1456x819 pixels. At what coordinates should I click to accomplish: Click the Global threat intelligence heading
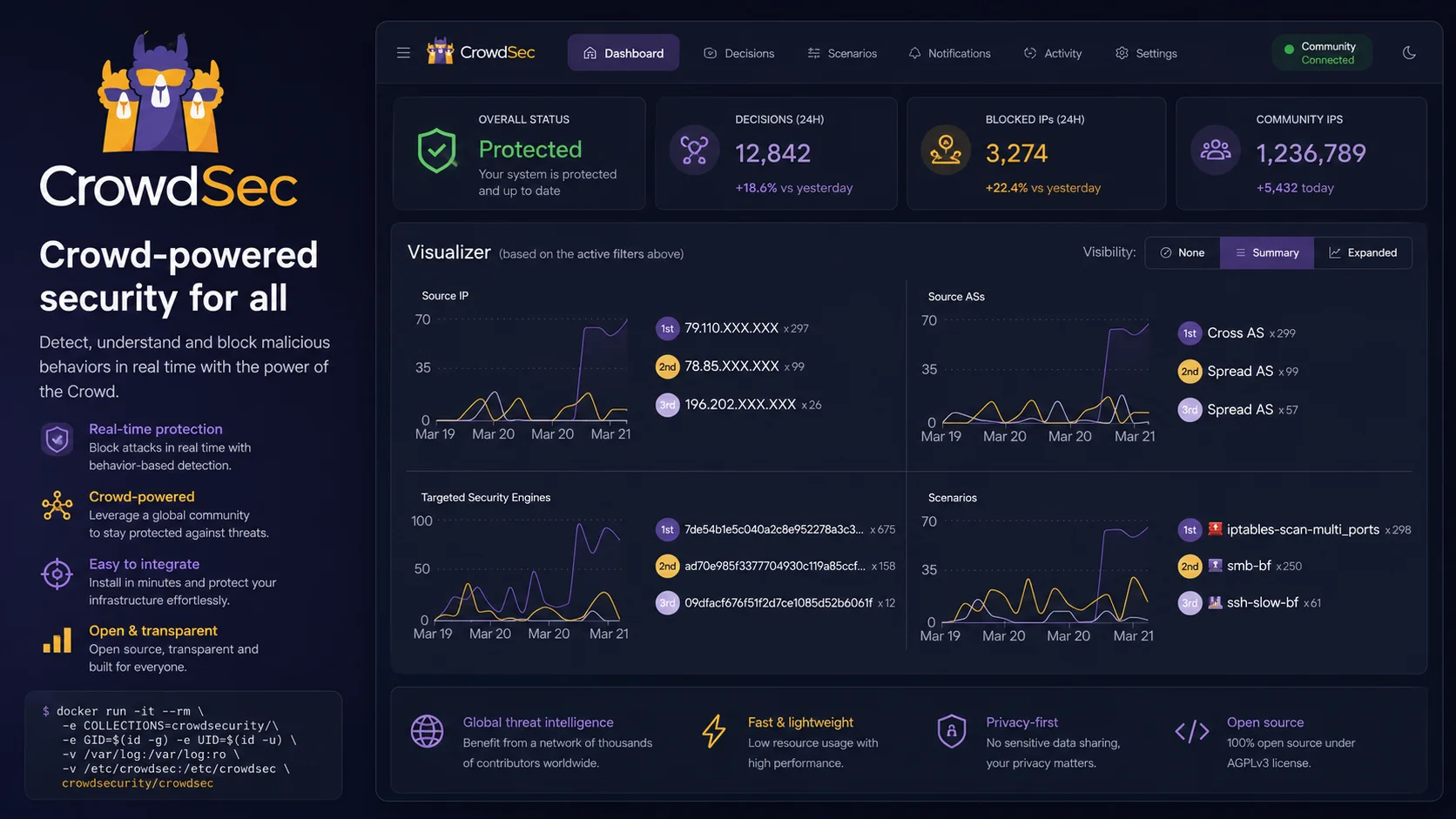tap(538, 722)
